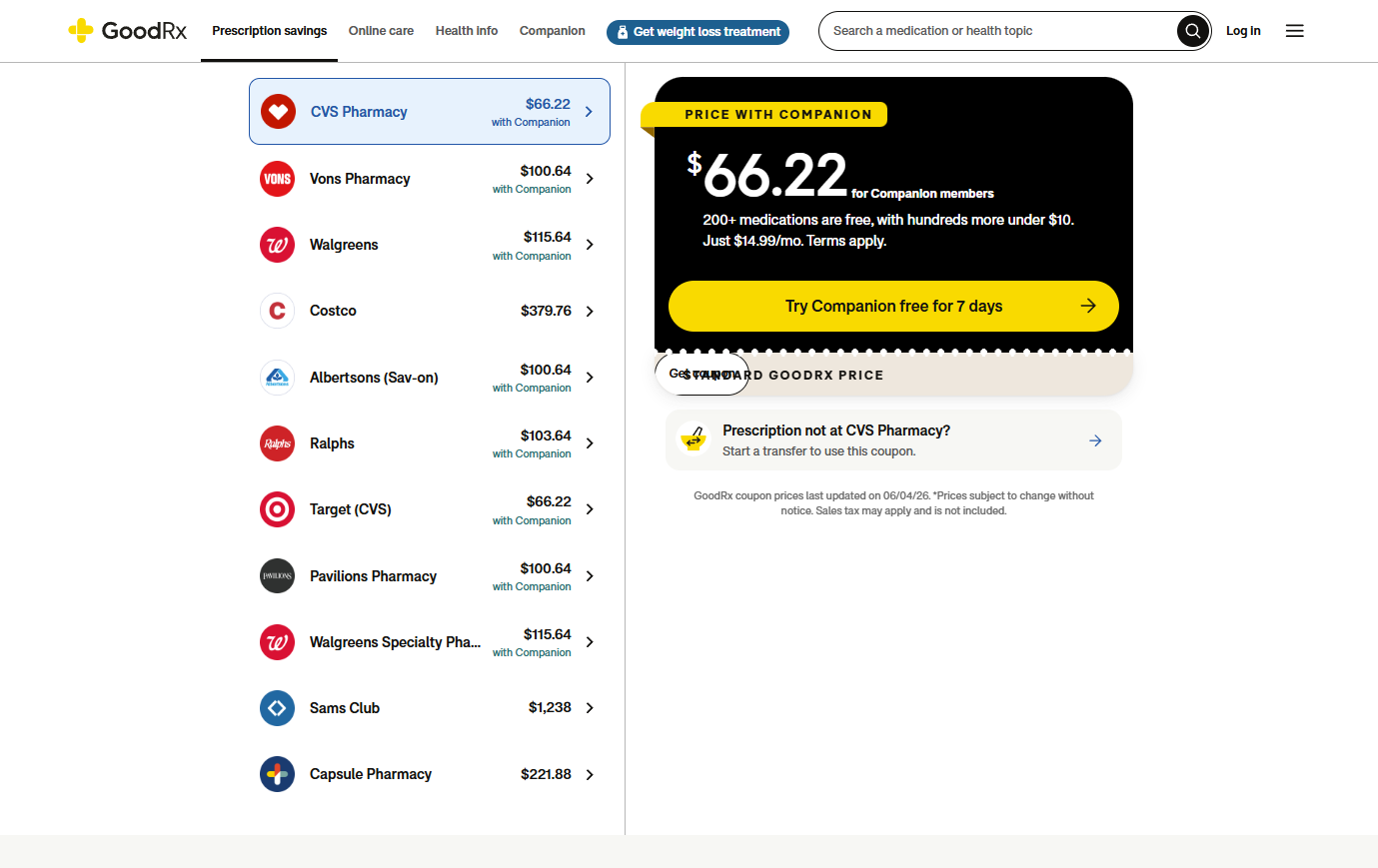Click the Target (CVS) bullseye logo

click(277, 509)
